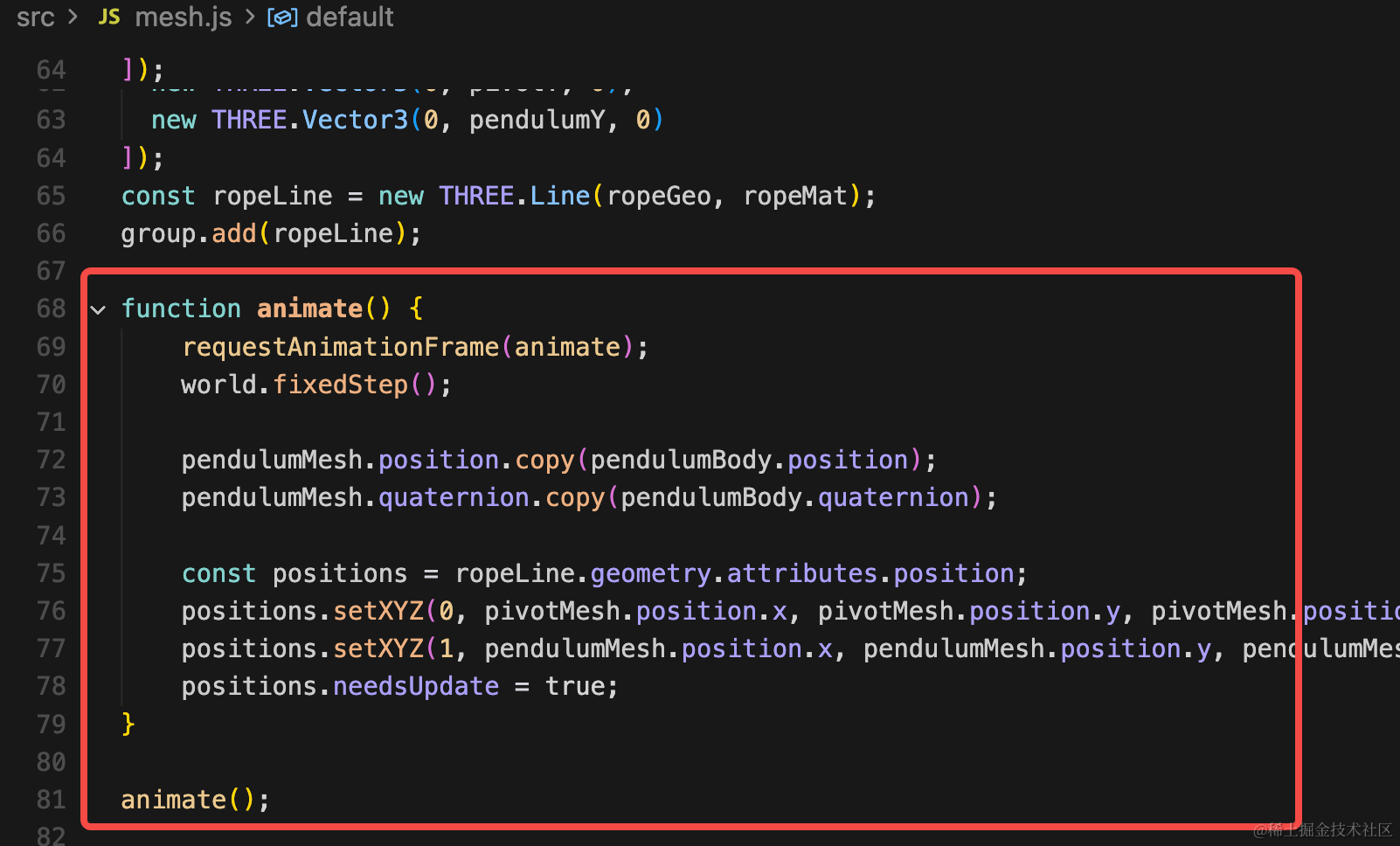This screenshot has height=846, width=1400.
Task: Click the closing brace on line 79
Action: coord(128,724)
